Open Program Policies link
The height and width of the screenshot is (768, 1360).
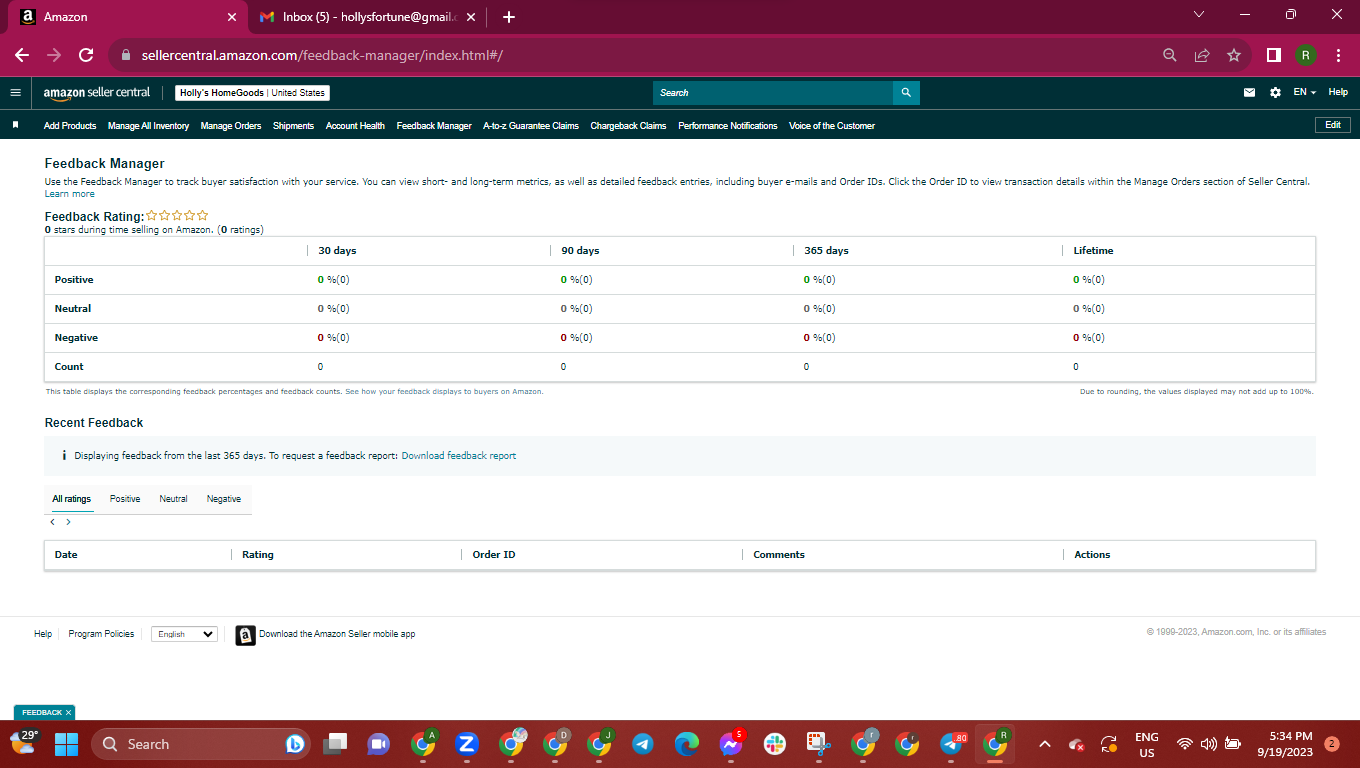(101, 634)
